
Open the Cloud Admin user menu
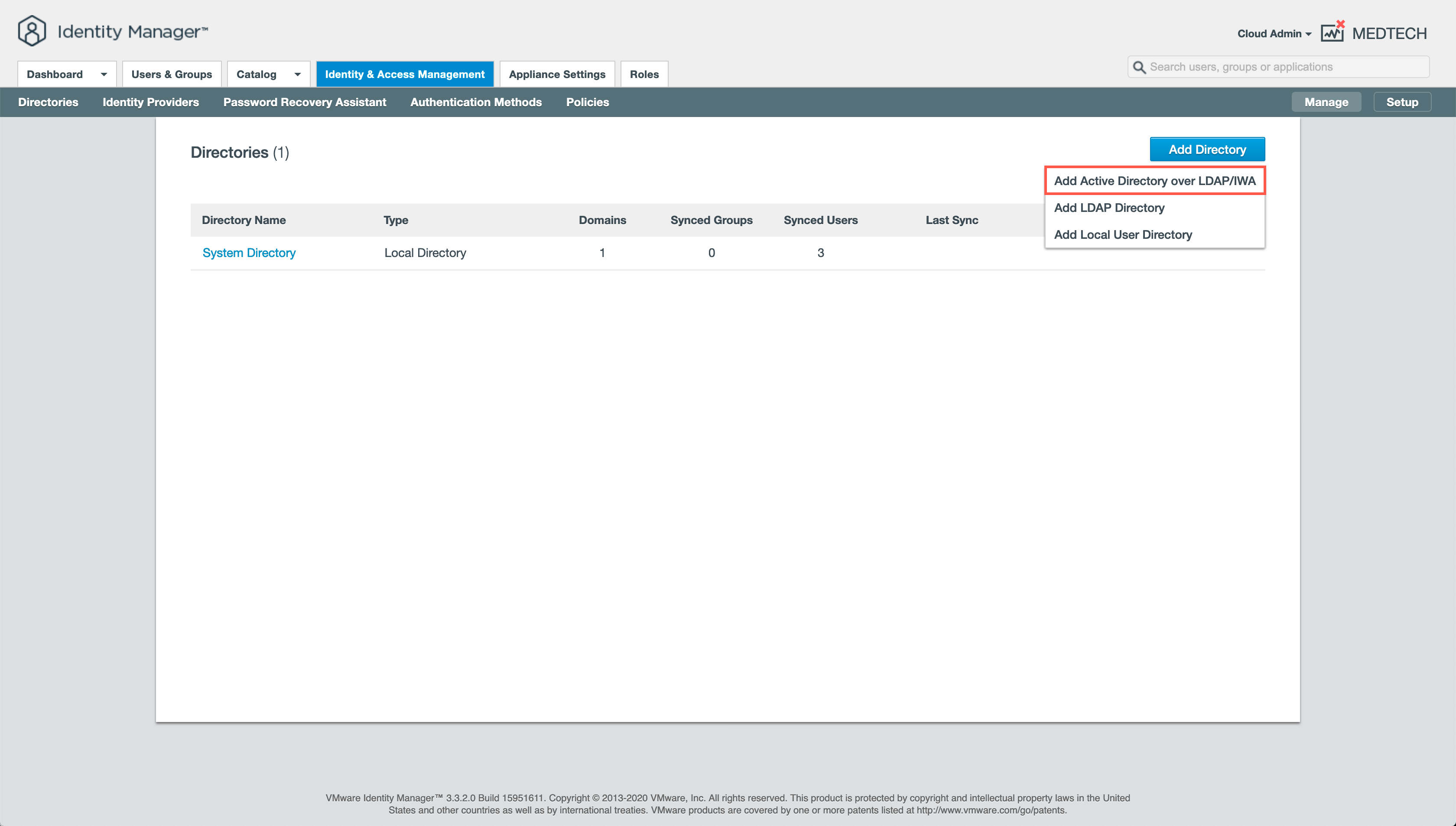(1274, 33)
